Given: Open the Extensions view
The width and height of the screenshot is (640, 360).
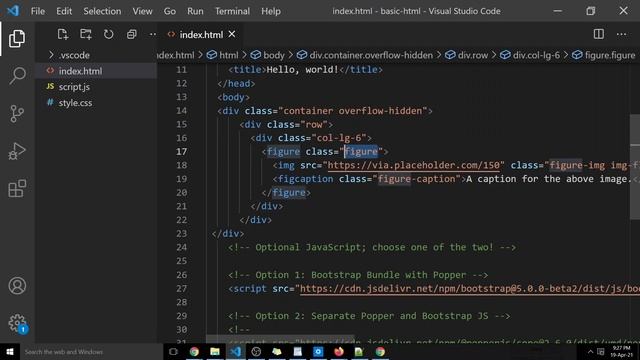Looking at the screenshot, I should pyautogui.click(x=17, y=188).
